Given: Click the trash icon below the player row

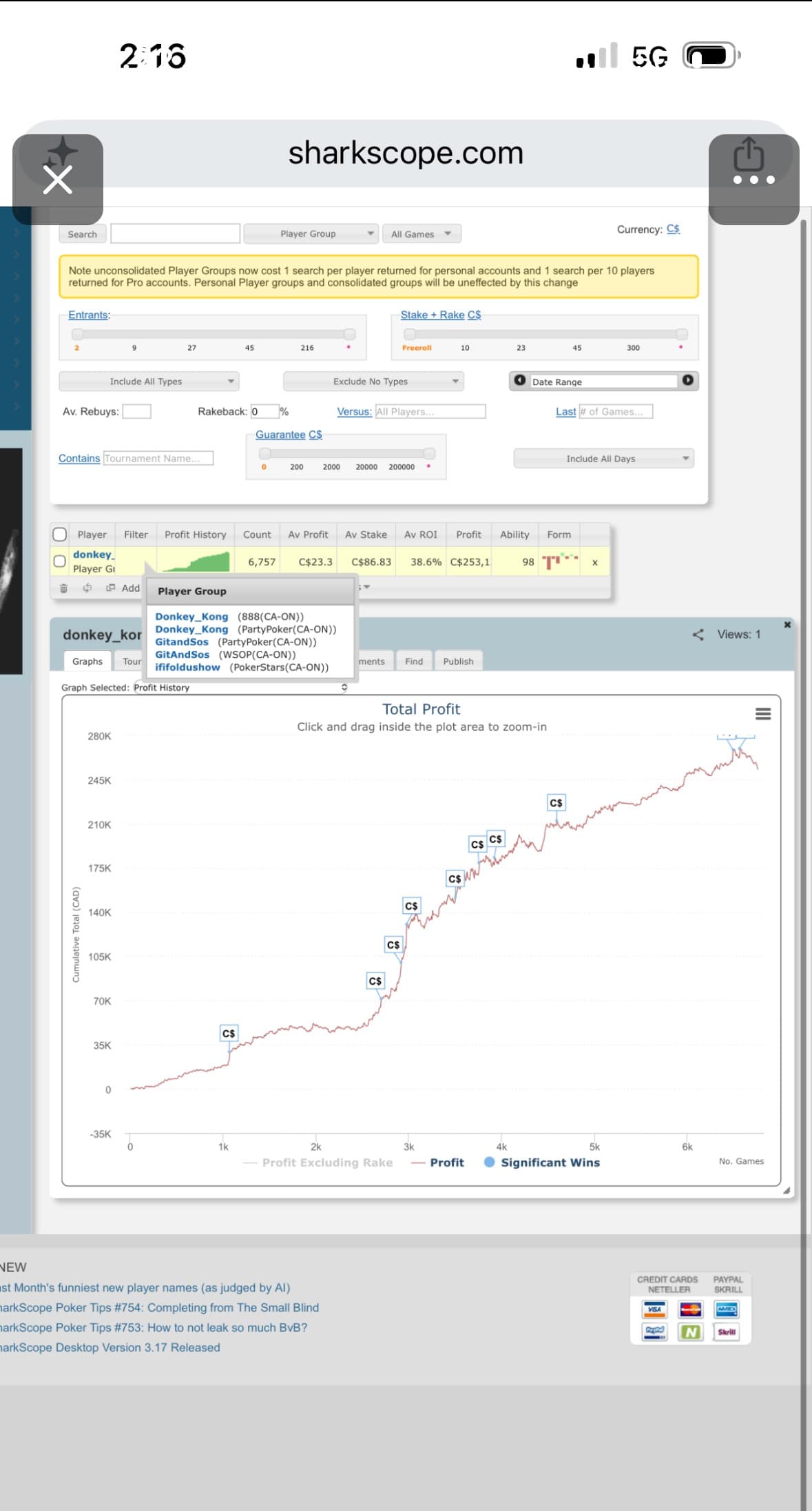Looking at the screenshot, I should [63, 588].
